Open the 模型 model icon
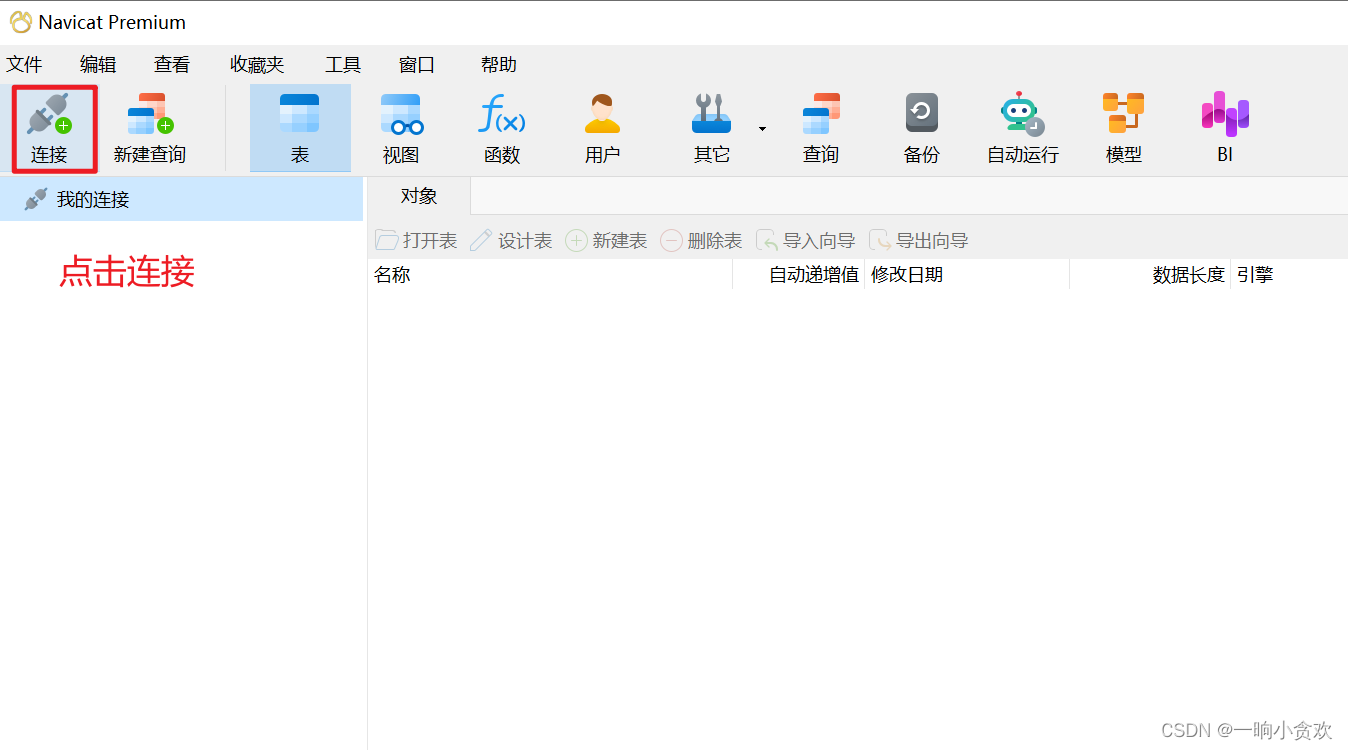Image resolution: width=1348 pixels, height=750 pixels. click(x=1123, y=114)
